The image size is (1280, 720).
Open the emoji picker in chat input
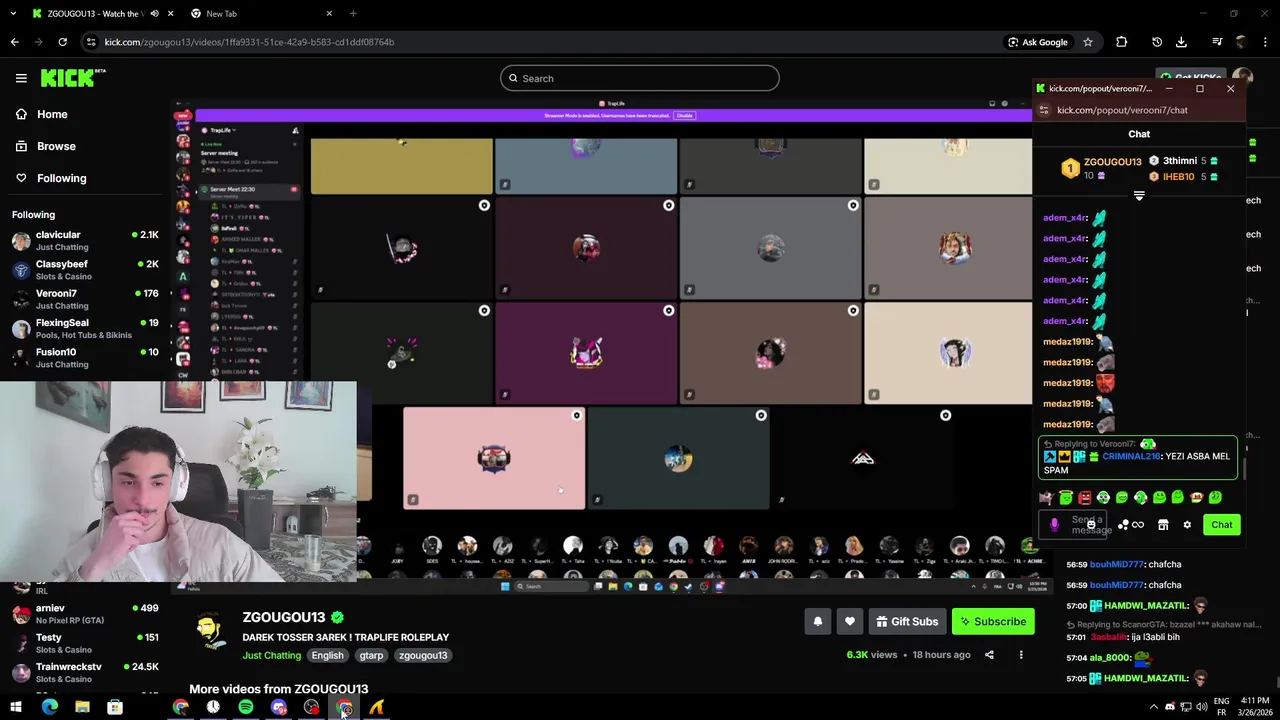1091,524
